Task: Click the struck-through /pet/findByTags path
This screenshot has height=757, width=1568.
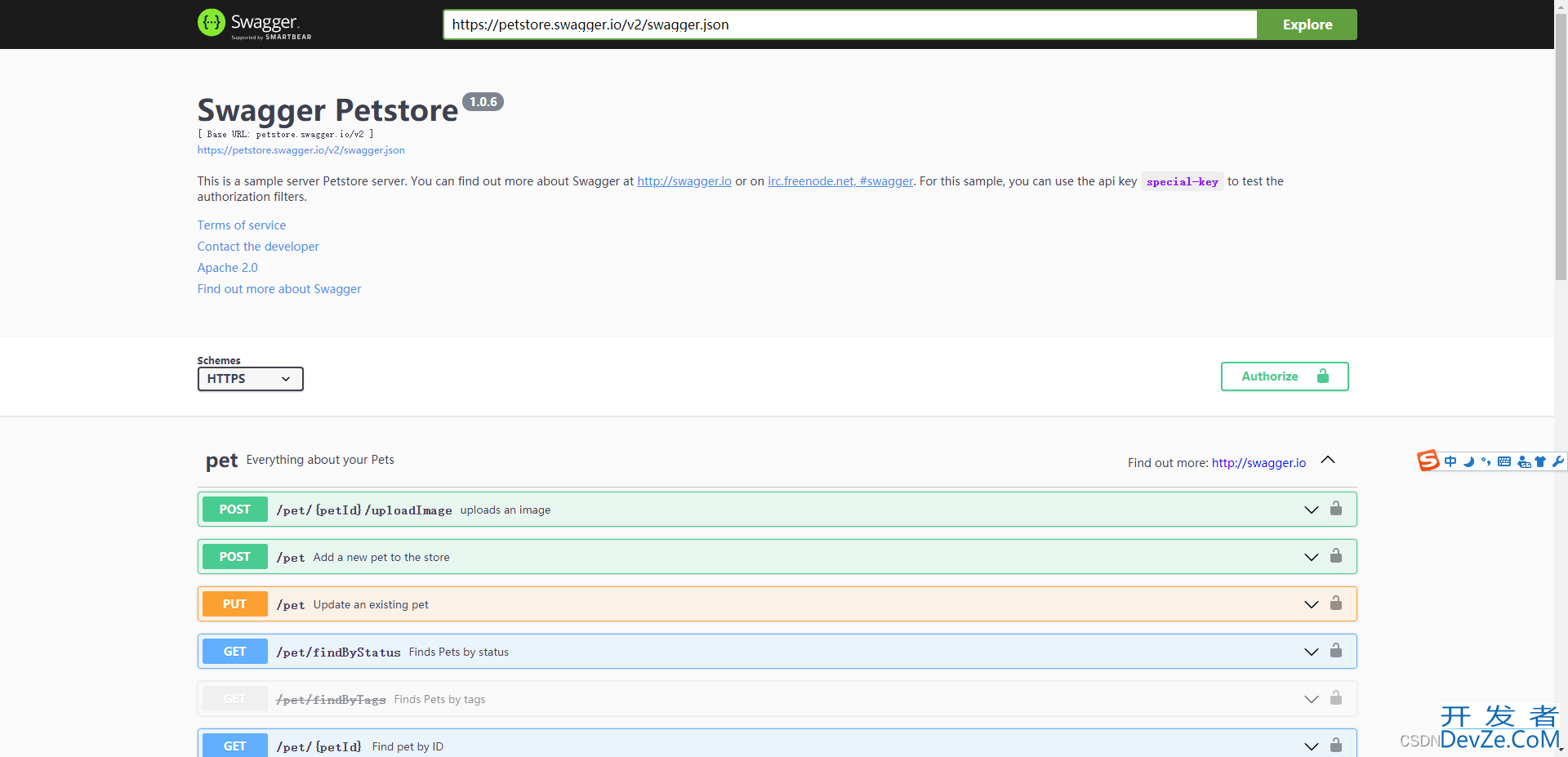Action: [331, 700]
